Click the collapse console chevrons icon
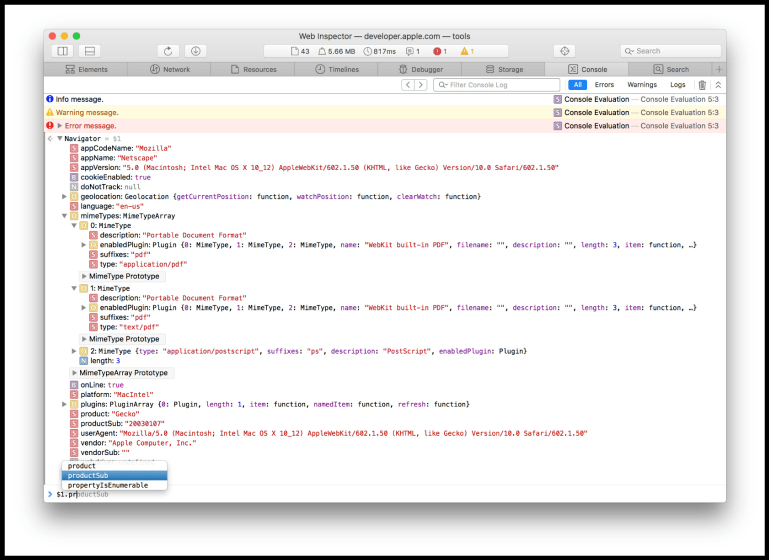 [718, 85]
